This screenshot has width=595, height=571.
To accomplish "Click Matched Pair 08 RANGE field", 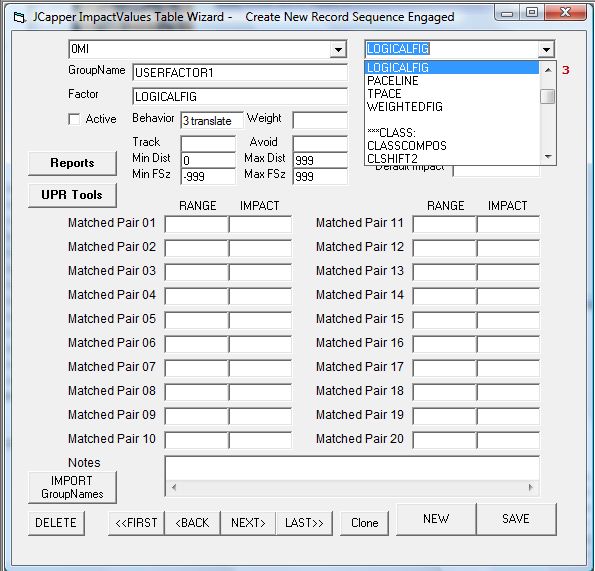I will [197, 392].
